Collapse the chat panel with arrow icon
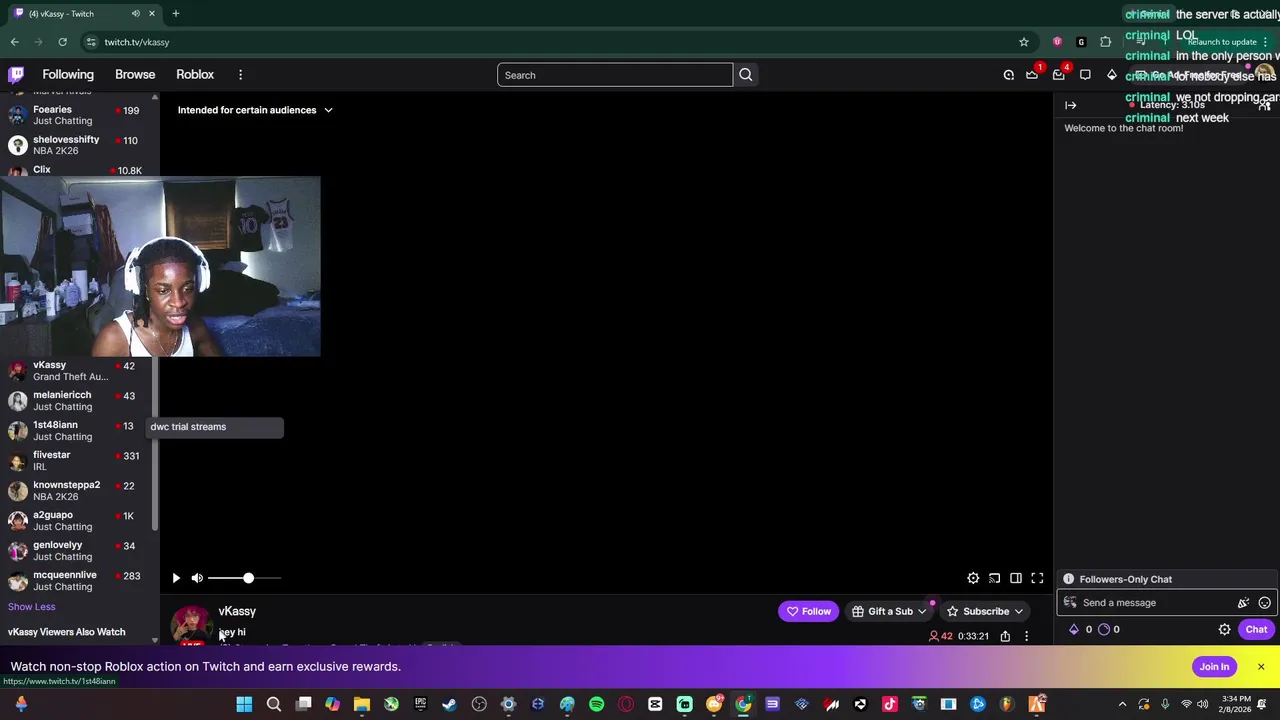The image size is (1280, 720). (1071, 105)
